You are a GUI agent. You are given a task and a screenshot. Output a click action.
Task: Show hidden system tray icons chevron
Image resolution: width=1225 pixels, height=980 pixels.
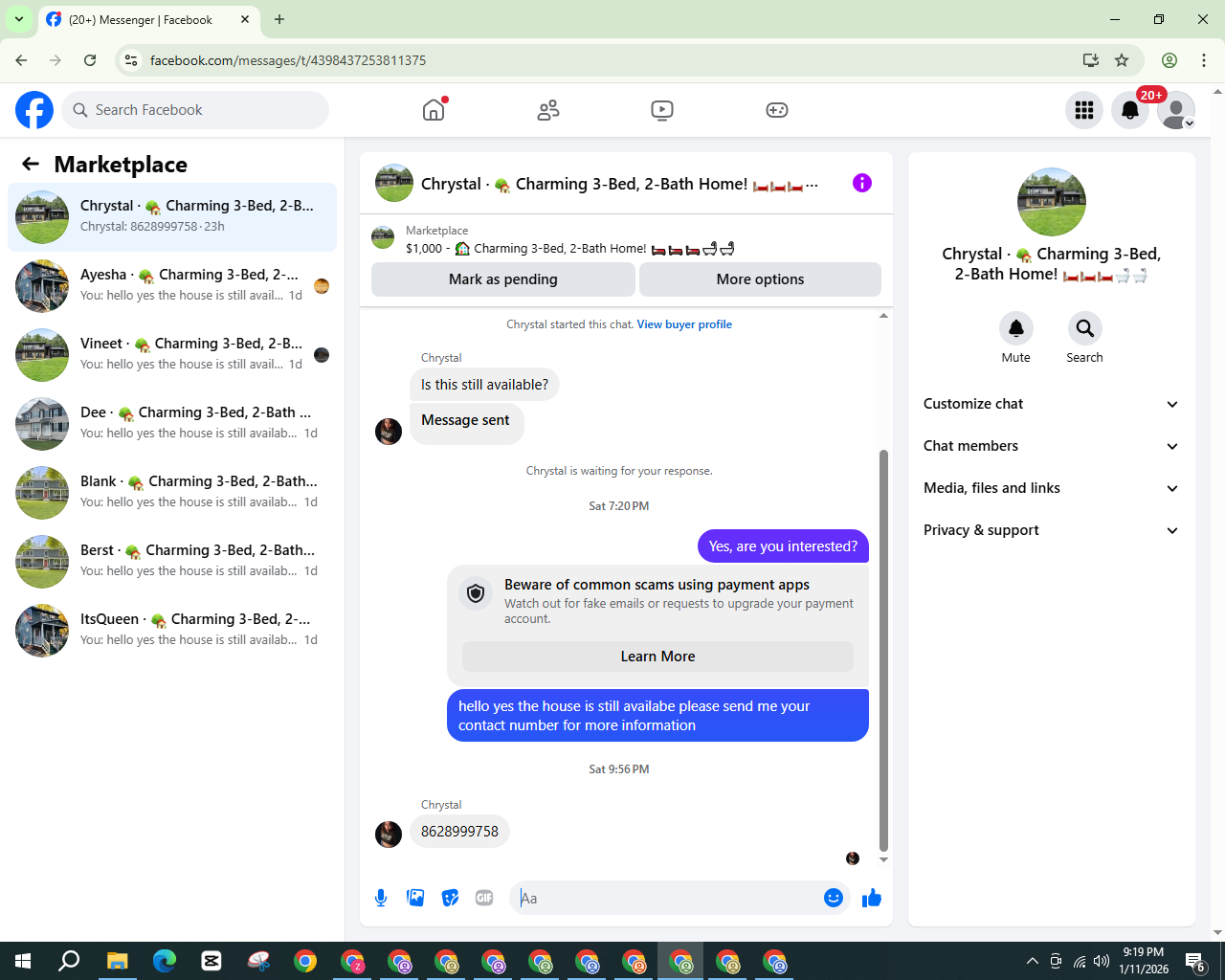pos(1032,961)
